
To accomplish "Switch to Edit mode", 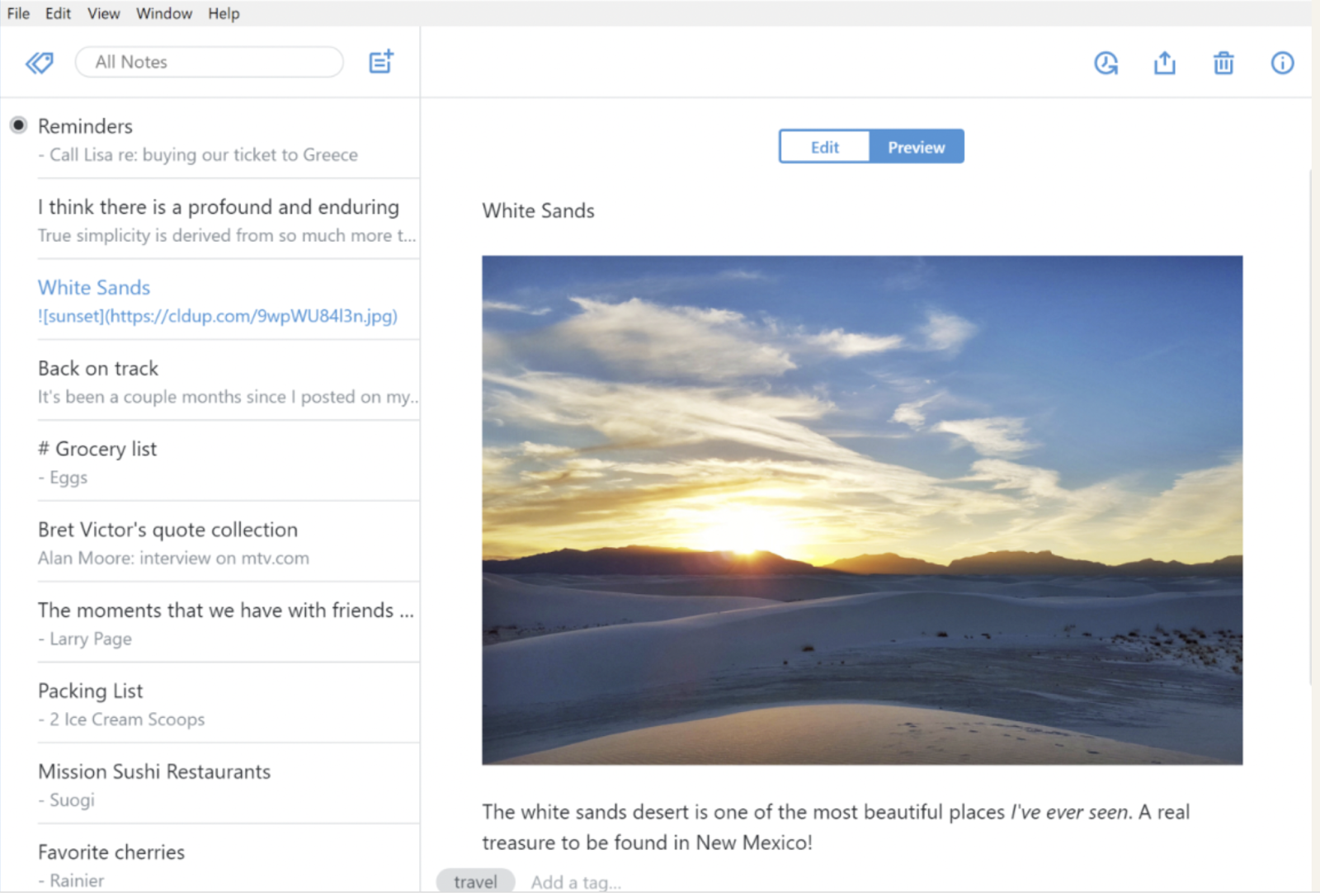I will (x=824, y=147).
